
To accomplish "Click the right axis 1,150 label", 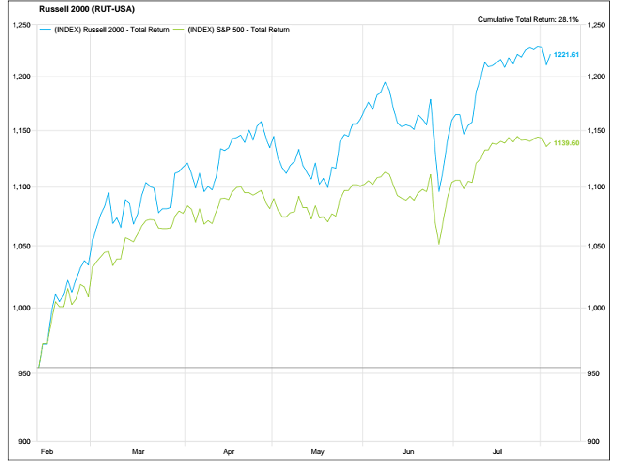I will pyautogui.click(x=596, y=130).
